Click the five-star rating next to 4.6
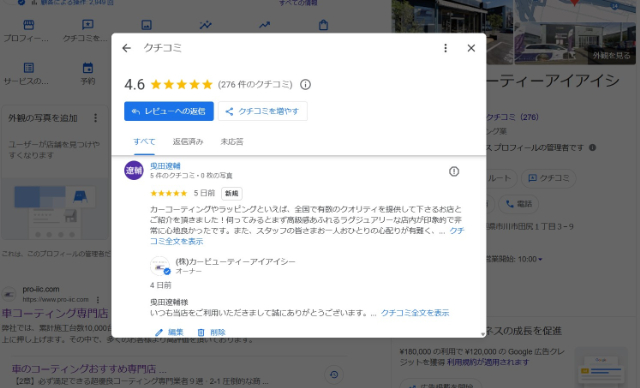The height and width of the screenshot is (388, 640). (182, 84)
